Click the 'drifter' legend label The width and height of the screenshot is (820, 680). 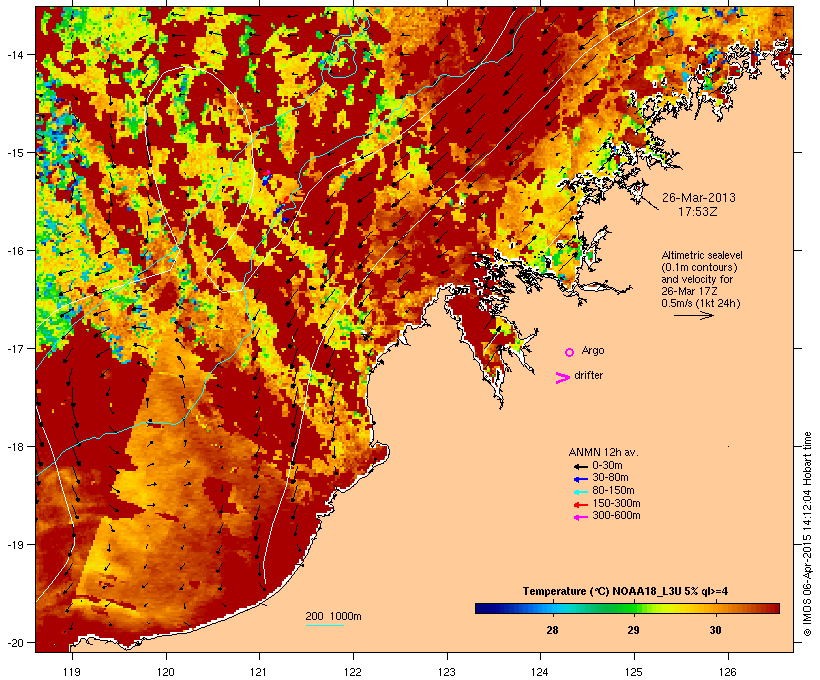pyautogui.click(x=588, y=376)
